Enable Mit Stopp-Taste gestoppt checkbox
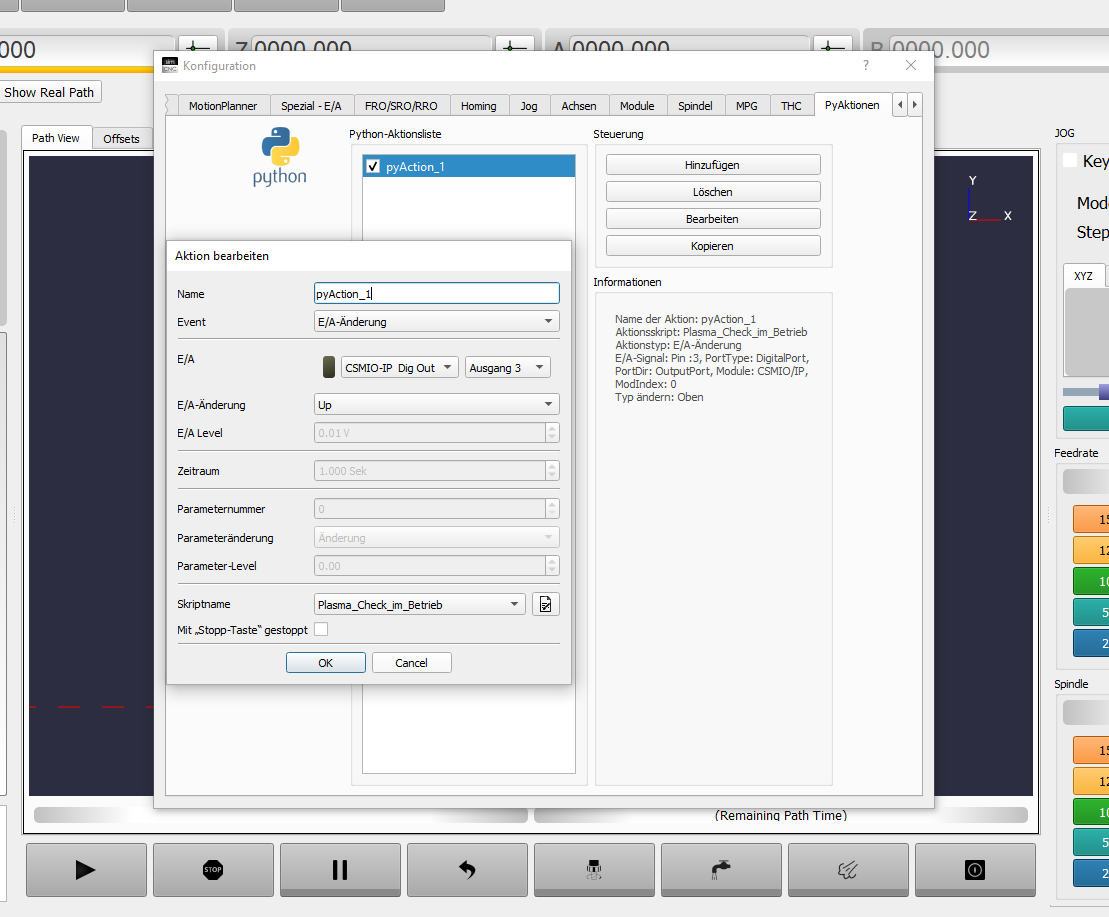Image resolution: width=1109 pixels, height=917 pixels. click(321, 629)
